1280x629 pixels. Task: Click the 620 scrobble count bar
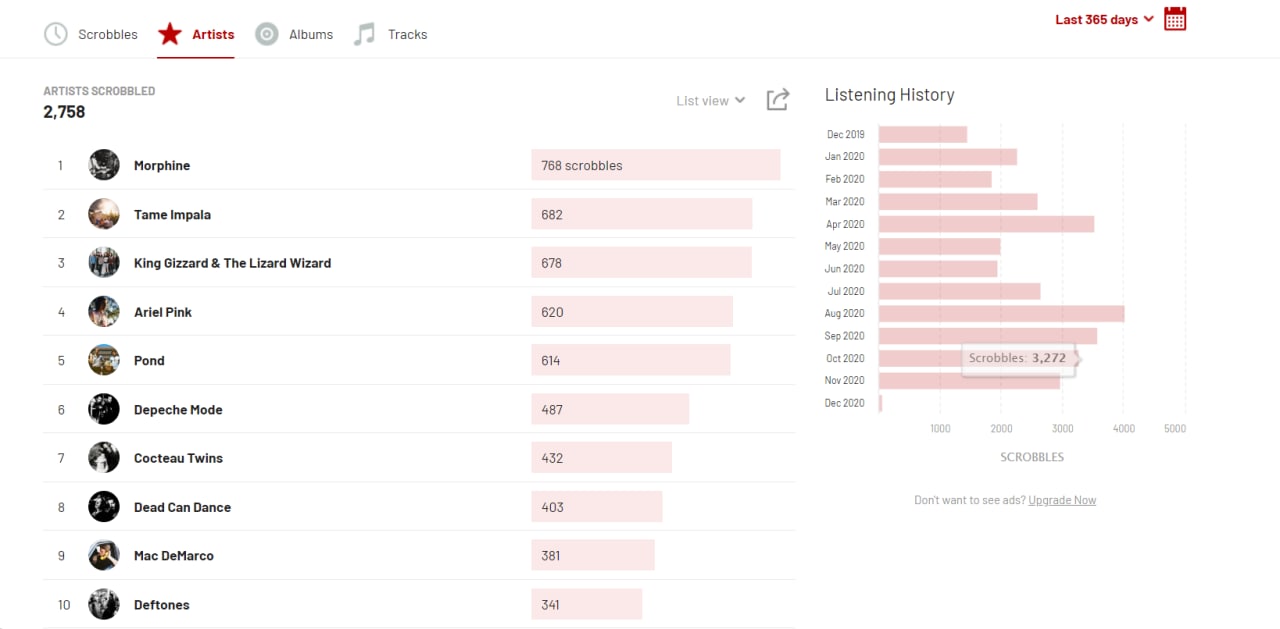(632, 312)
